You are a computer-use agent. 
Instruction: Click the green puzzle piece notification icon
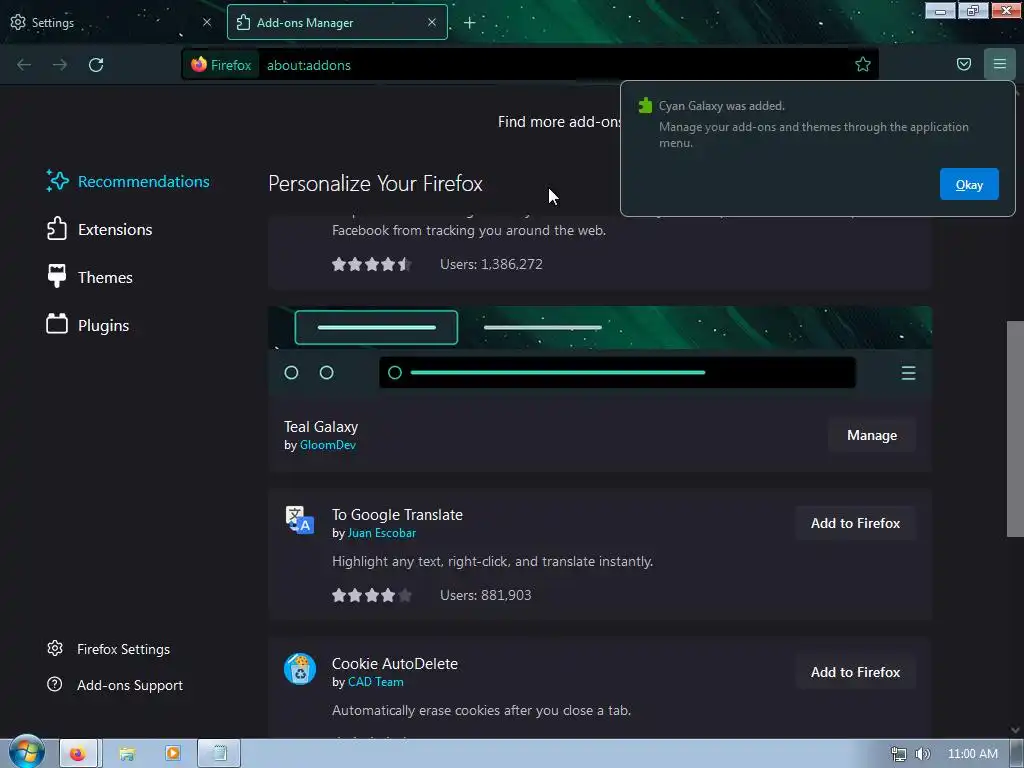645,106
